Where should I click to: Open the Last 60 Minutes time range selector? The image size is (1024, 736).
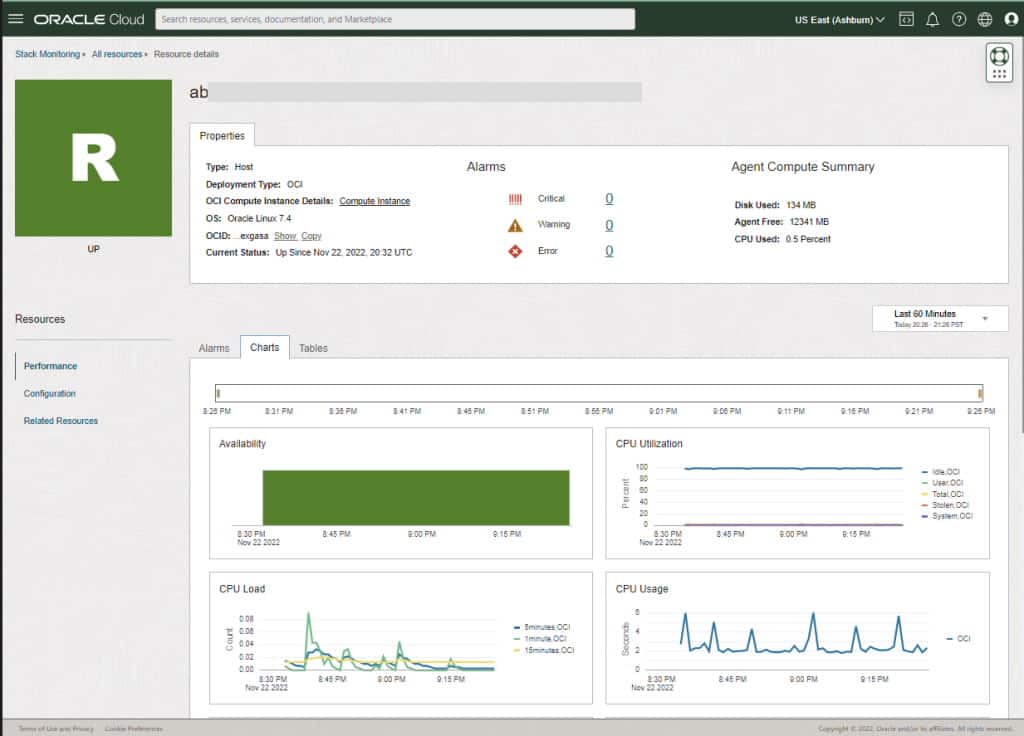[x=939, y=317]
